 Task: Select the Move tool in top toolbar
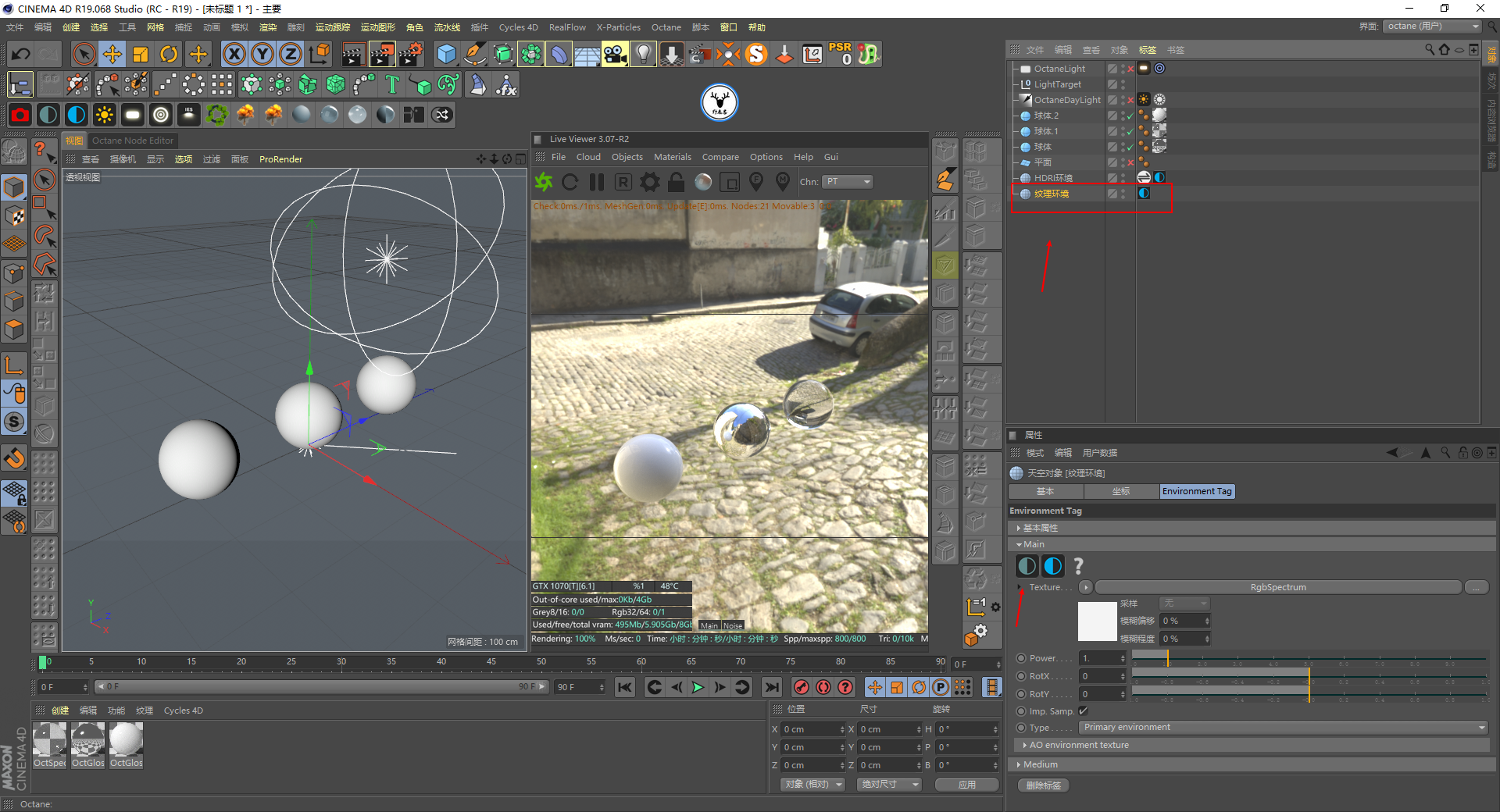112,54
